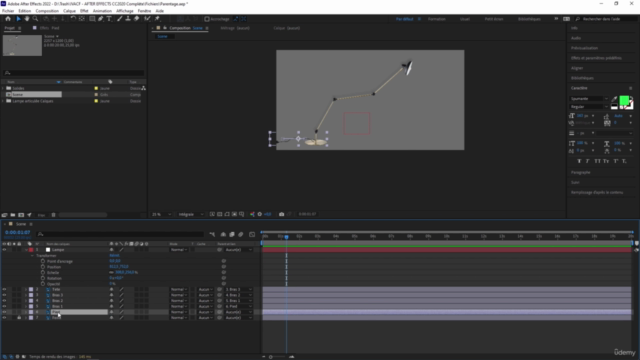The image size is (640, 360).
Task: Open the Animation menu
Action: [x=102, y=11]
